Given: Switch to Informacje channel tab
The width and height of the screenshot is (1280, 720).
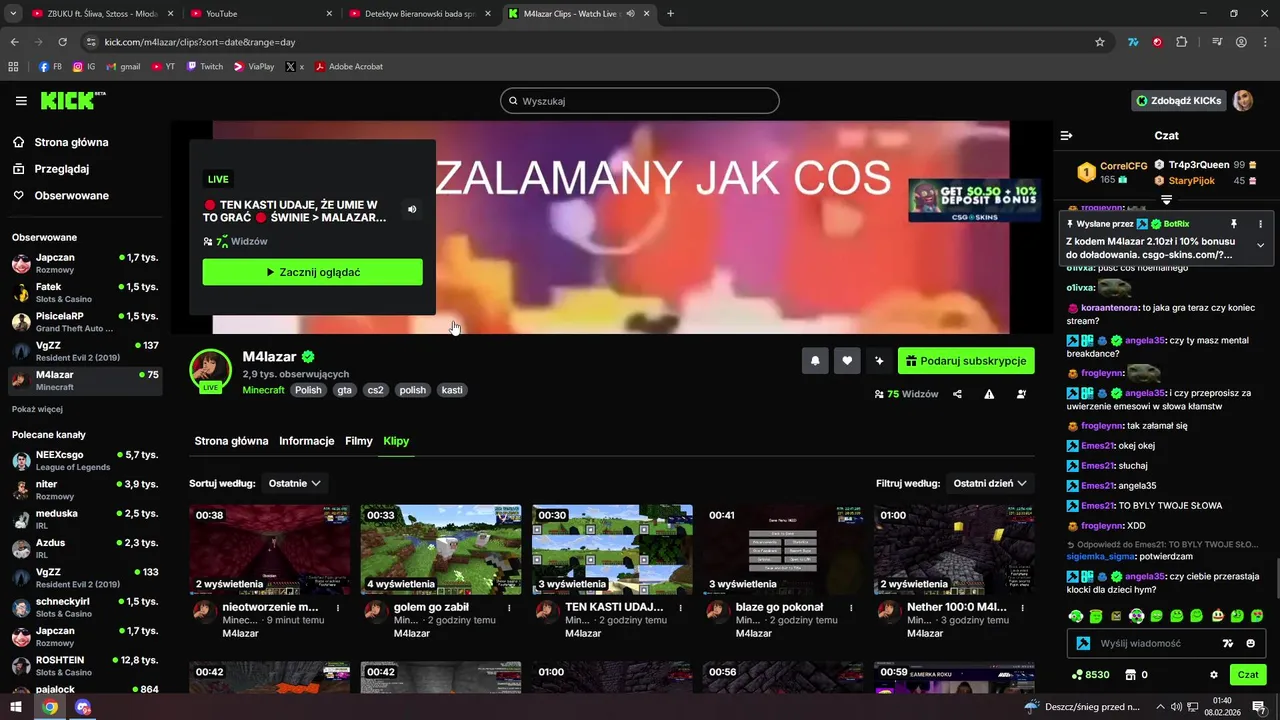Looking at the screenshot, I should click(x=307, y=441).
